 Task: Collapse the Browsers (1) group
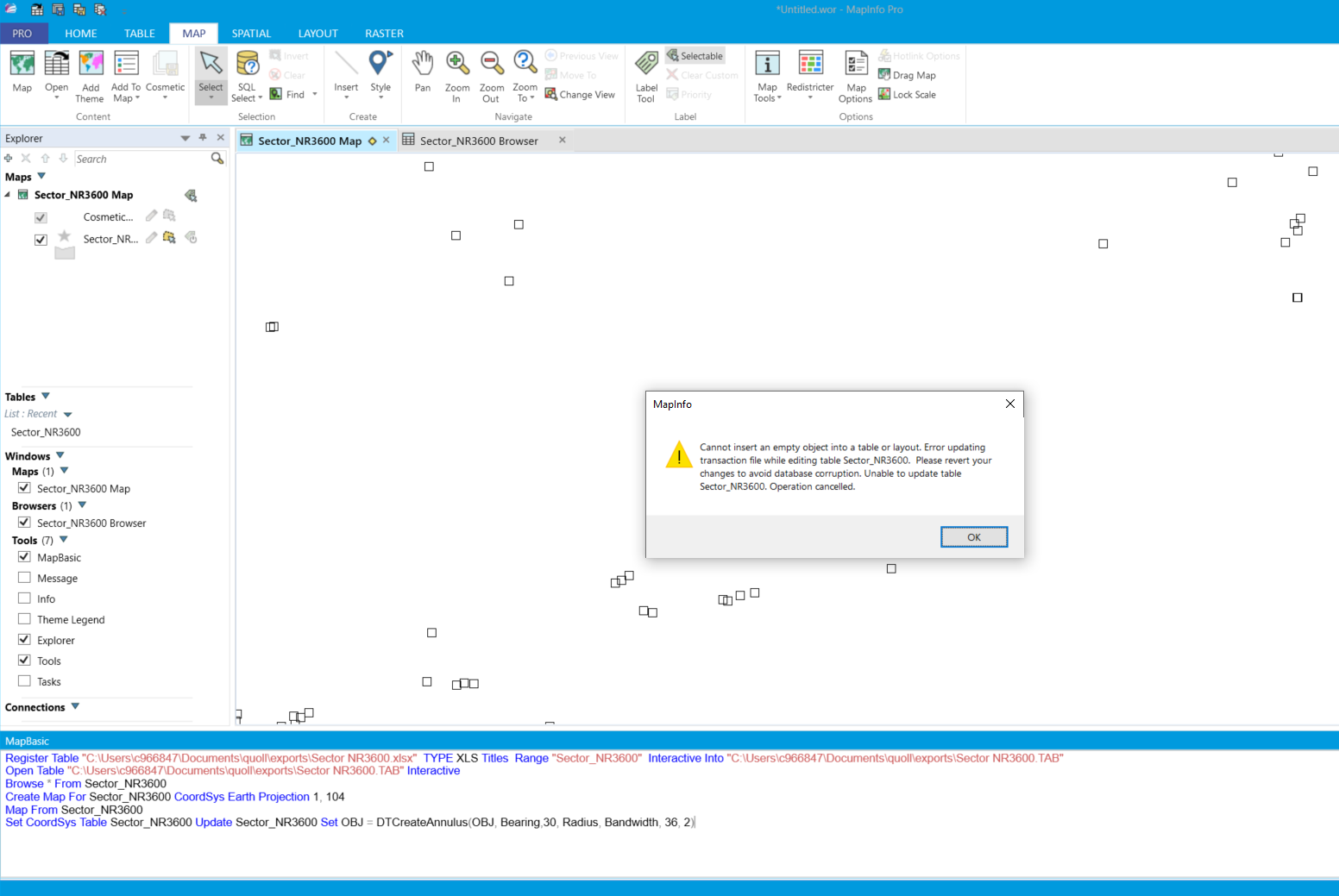(x=83, y=505)
